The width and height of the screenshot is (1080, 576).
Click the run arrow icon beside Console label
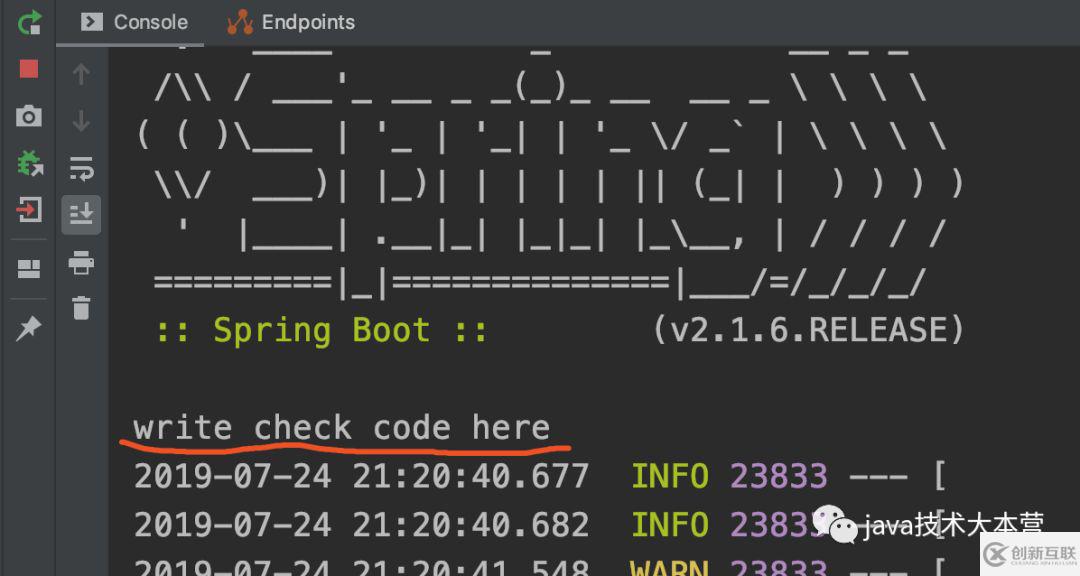pyautogui.click(x=90, y=22)
